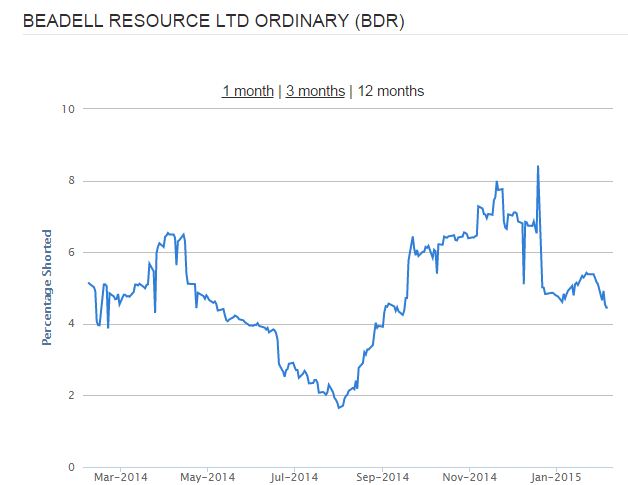Click the highest peak of the shorted line
This screenshot has width=628, height=485.
click(x=538, y=166)
